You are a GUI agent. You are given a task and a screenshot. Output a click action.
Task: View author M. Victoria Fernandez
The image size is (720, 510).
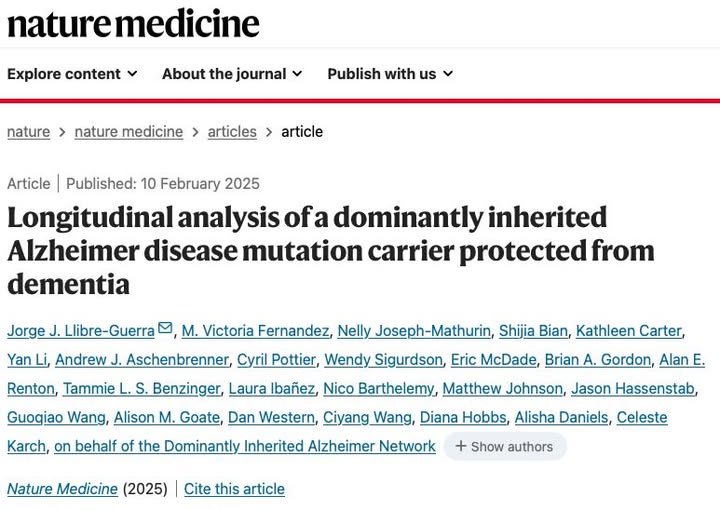[254, 331]
